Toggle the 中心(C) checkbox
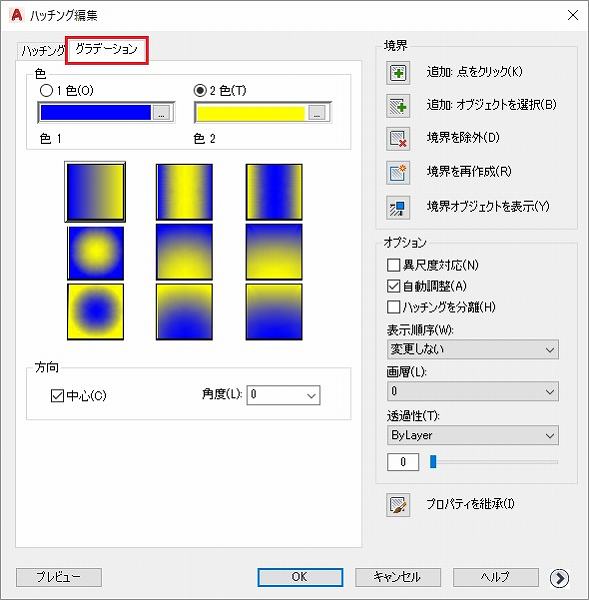 click(57, 396)
